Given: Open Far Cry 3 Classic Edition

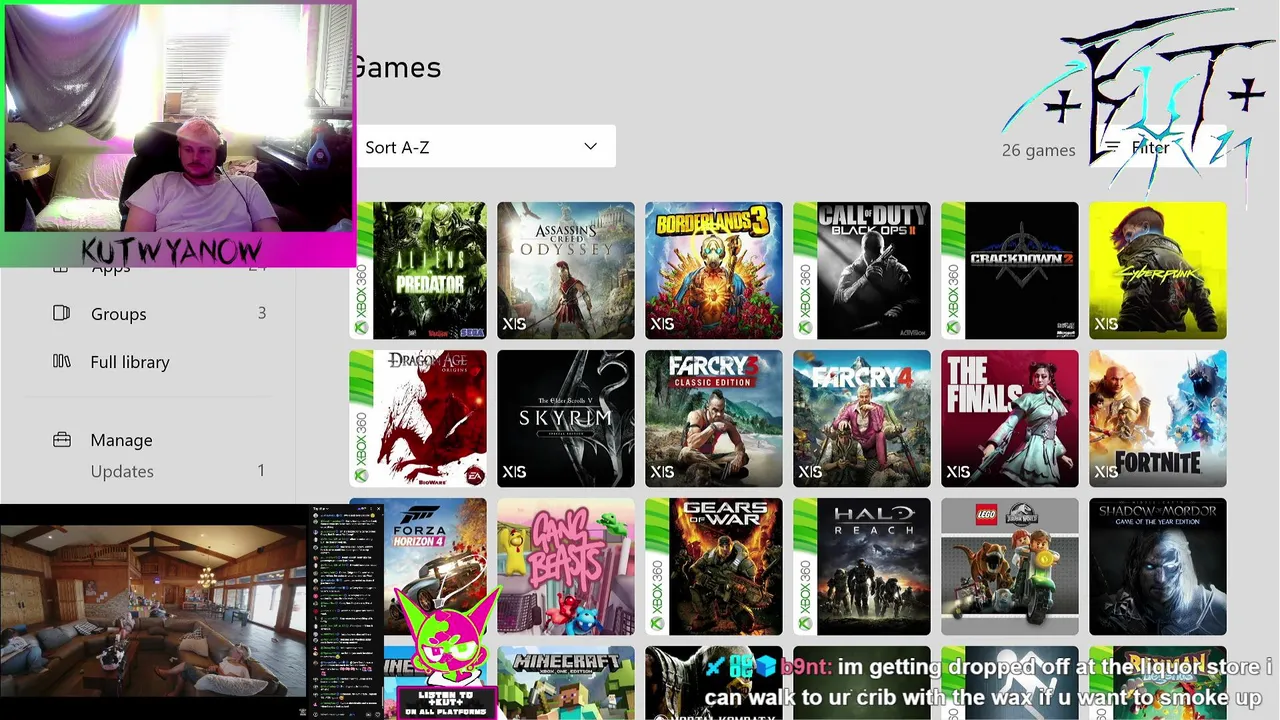Looking at the screenshot, I should point(714,419).
